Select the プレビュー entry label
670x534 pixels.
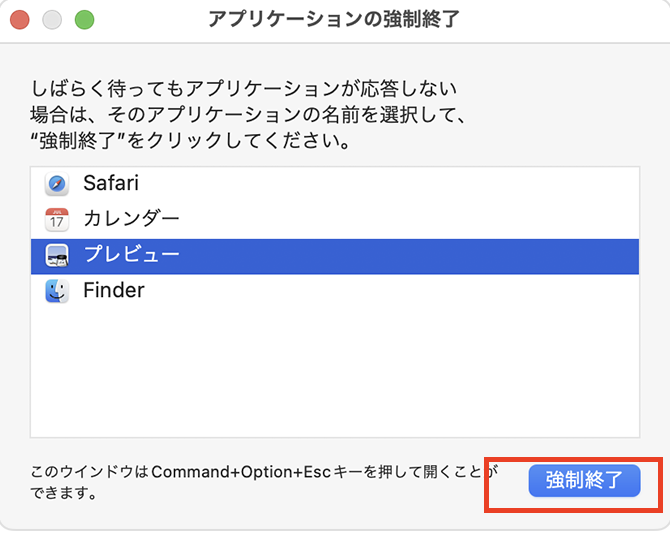(x=131, y=255)
